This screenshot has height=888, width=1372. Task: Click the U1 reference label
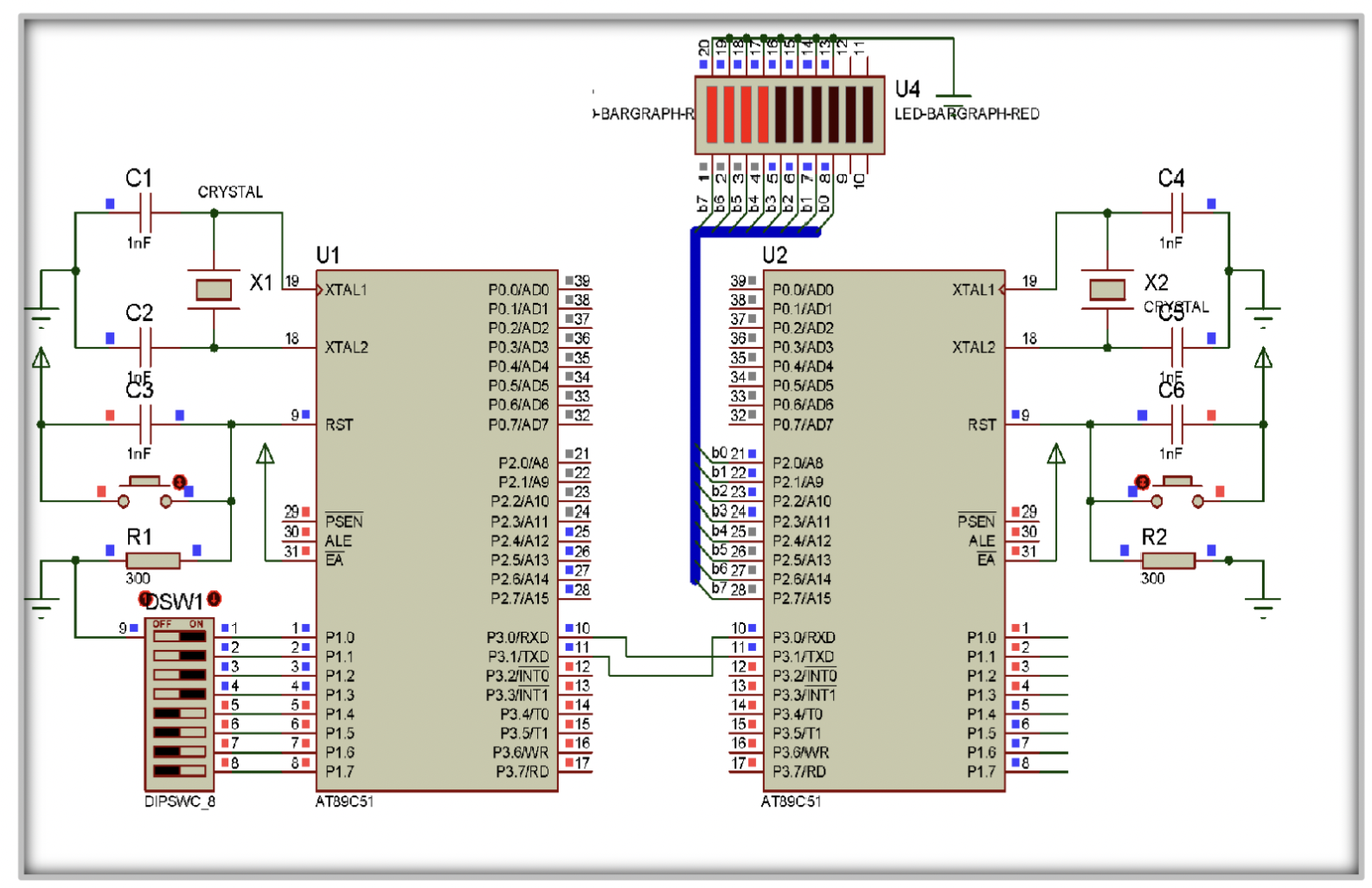coord(328,255)
